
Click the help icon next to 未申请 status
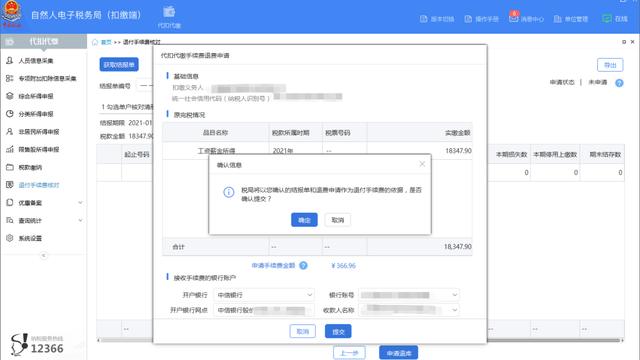pos(619,83)
